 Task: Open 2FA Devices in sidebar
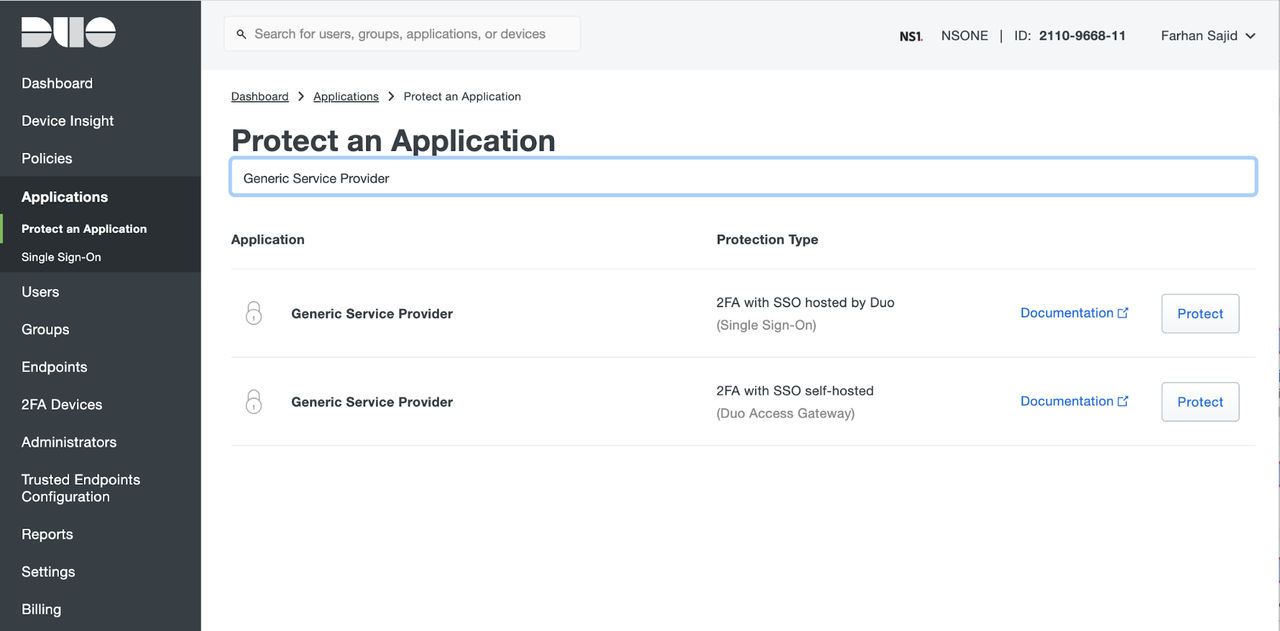(x=62, y=404)
